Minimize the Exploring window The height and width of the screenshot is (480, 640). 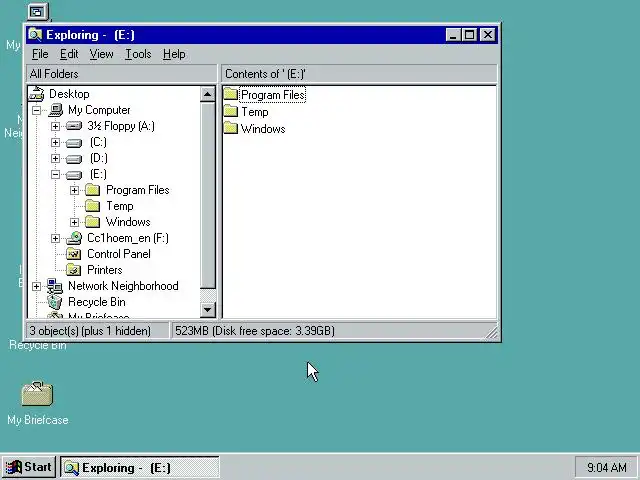(453, 35)
